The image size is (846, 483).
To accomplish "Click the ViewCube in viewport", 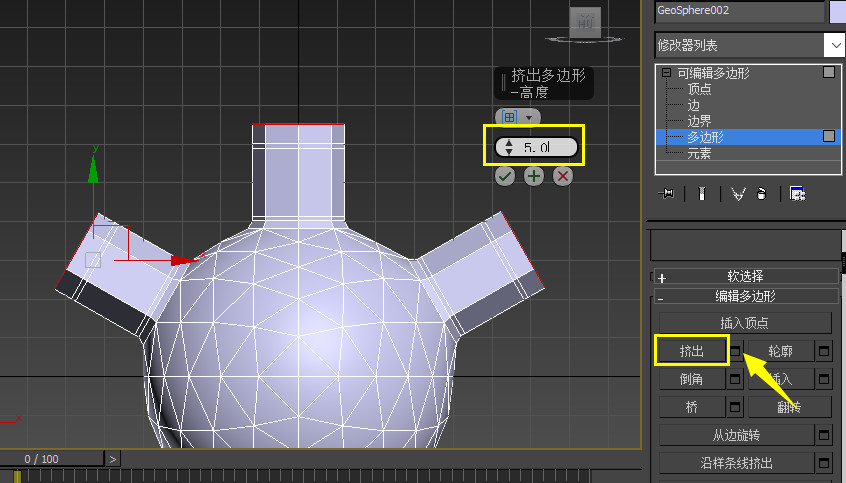I will tap(585, 23).
